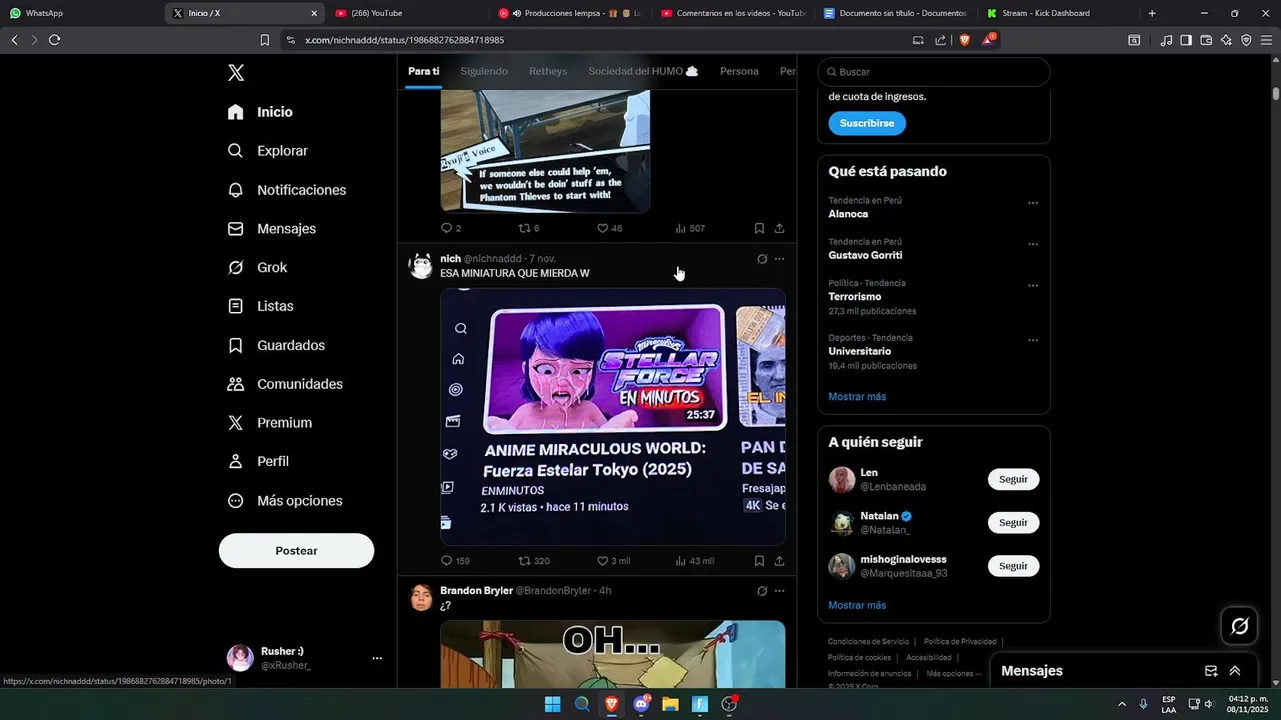Expand Más opciones in left sidebar
1281x720 pixels.
click(285, 501)
